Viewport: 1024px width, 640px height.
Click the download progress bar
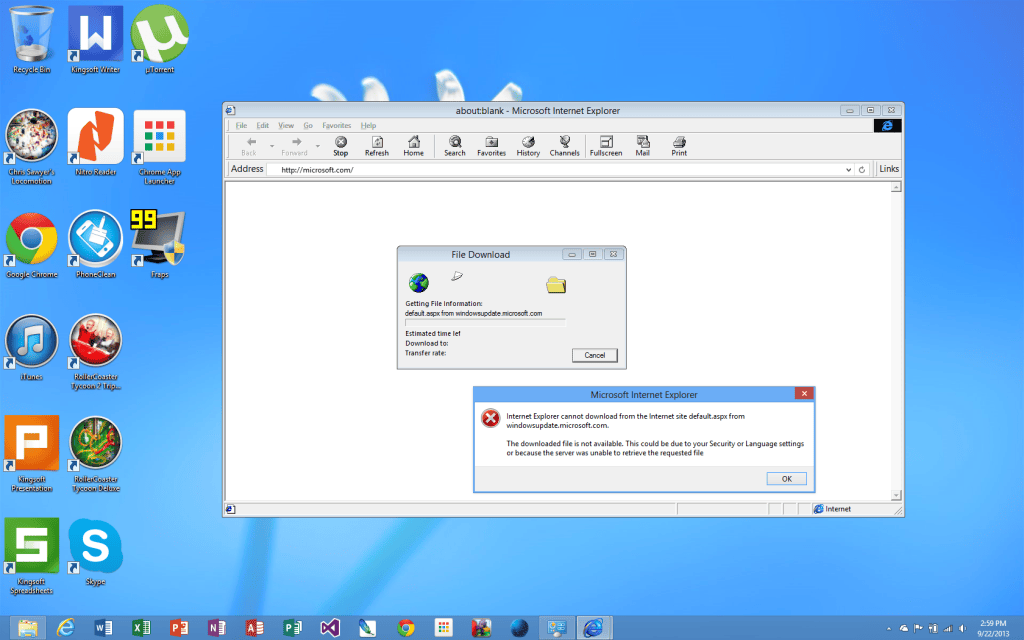pos(485,322)
